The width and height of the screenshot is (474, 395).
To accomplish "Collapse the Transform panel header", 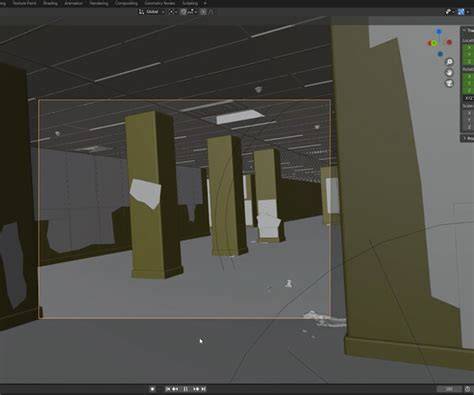I will click(468, 30).
